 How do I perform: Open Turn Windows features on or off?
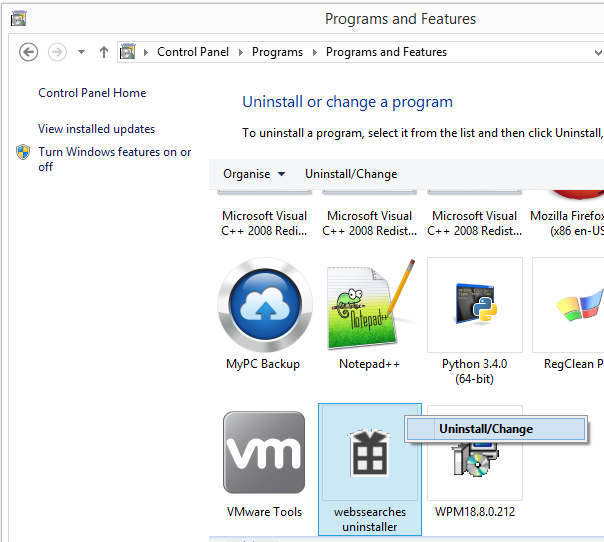click(x=114, y=159)
